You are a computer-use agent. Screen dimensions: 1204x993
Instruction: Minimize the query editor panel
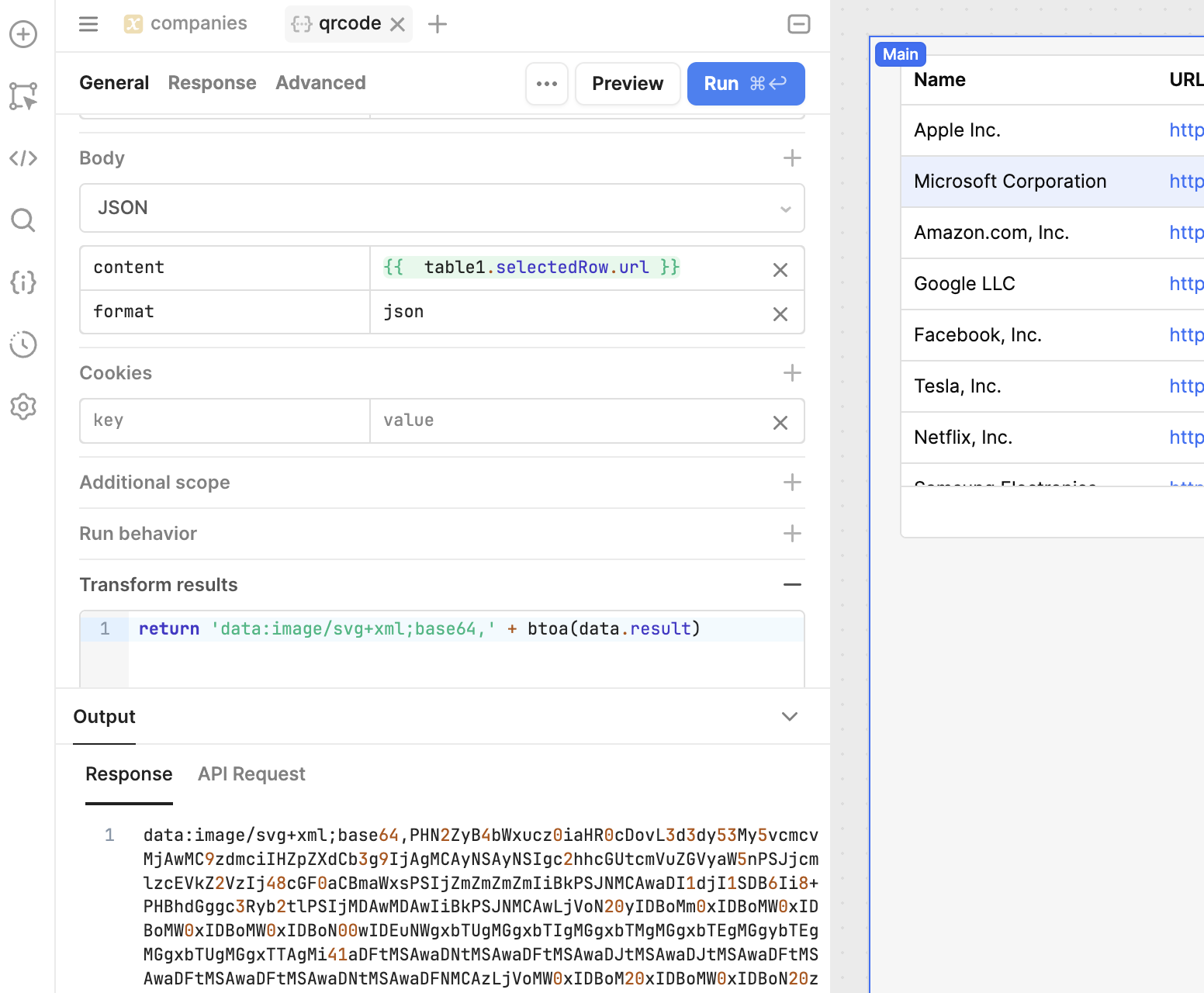pyautogui.click(x=798, y=24)
